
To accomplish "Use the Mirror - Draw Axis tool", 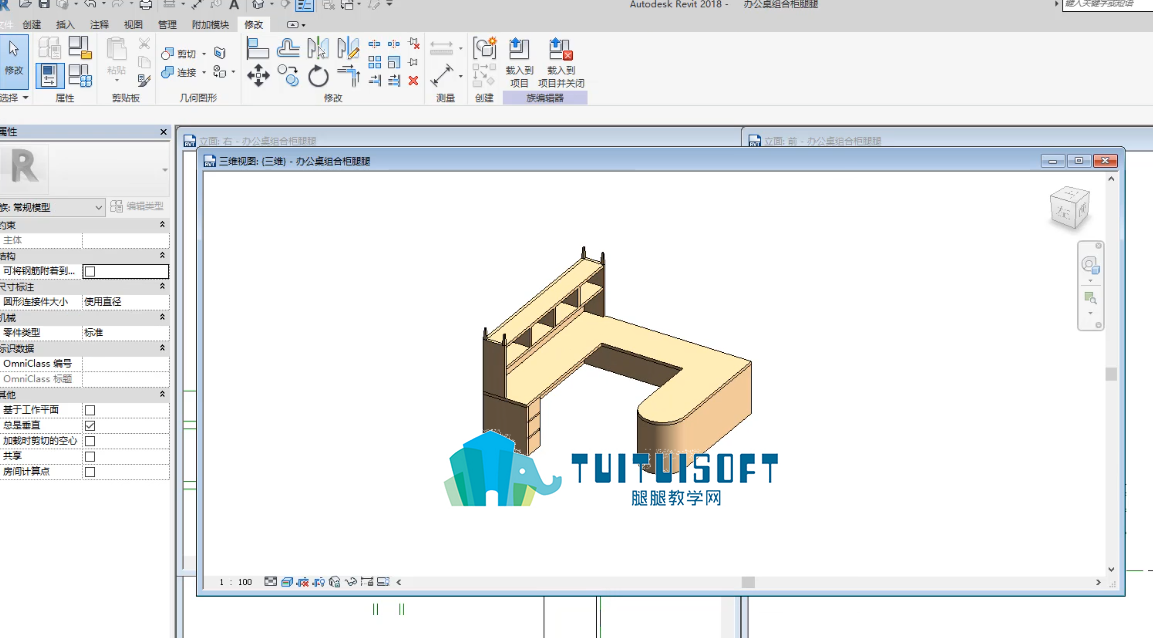I will (348, 49).
